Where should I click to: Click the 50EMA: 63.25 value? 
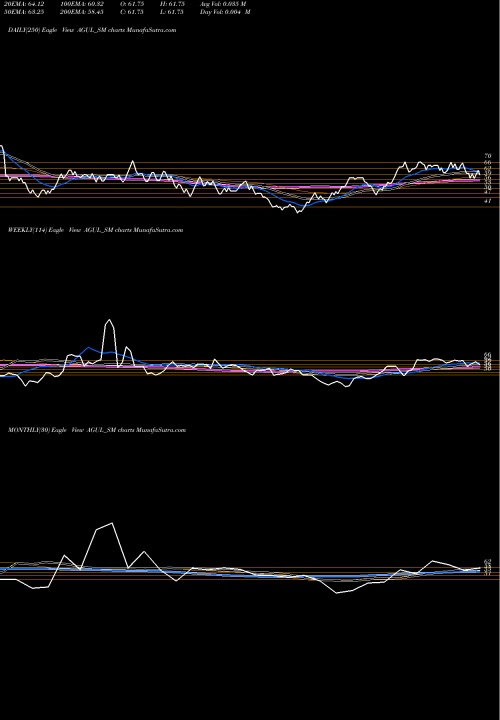click(x=24, y=12)
